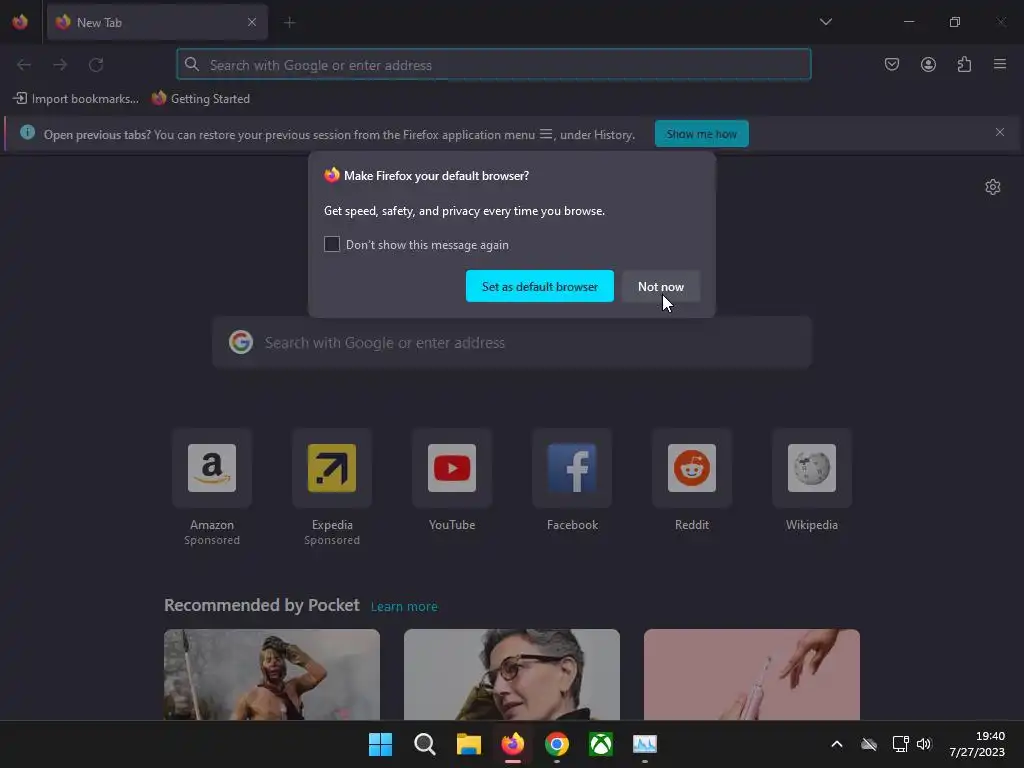Close the New Tab tab
The width and height of the screenshot is (1024, 768).
tap(252, 22)
